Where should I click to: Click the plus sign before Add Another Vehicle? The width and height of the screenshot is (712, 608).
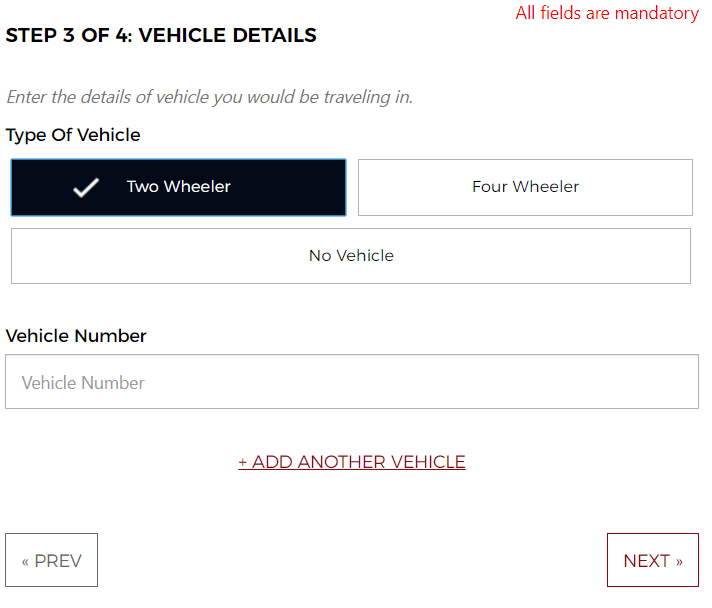click(243, 462)
